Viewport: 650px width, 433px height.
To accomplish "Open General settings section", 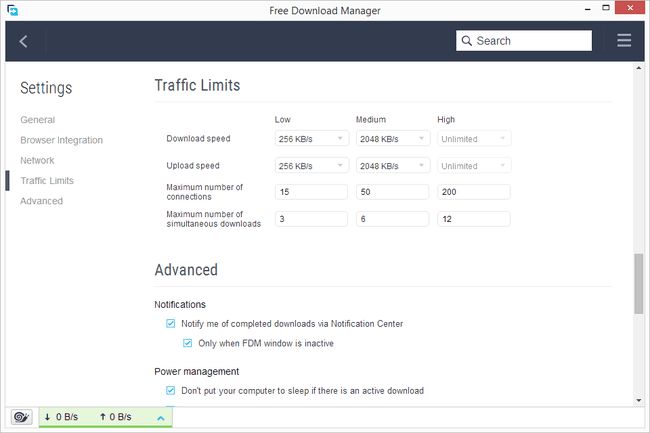I will coord(38,120).
